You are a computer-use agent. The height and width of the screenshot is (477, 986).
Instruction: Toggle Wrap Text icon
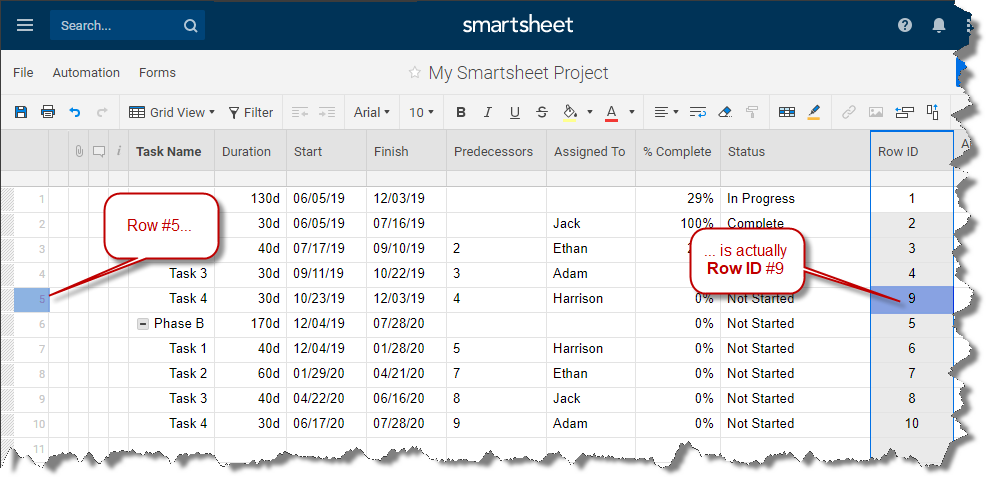698,112
